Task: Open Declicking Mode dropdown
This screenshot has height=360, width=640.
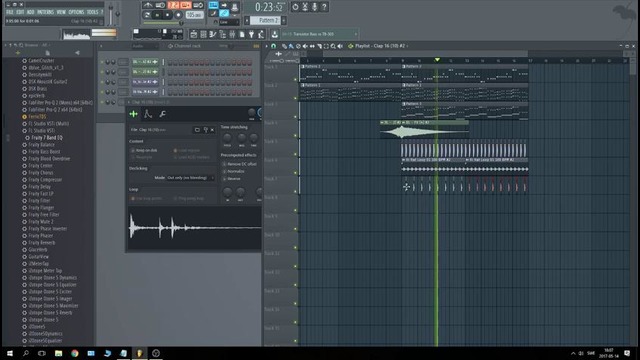Action: [190, 178]
